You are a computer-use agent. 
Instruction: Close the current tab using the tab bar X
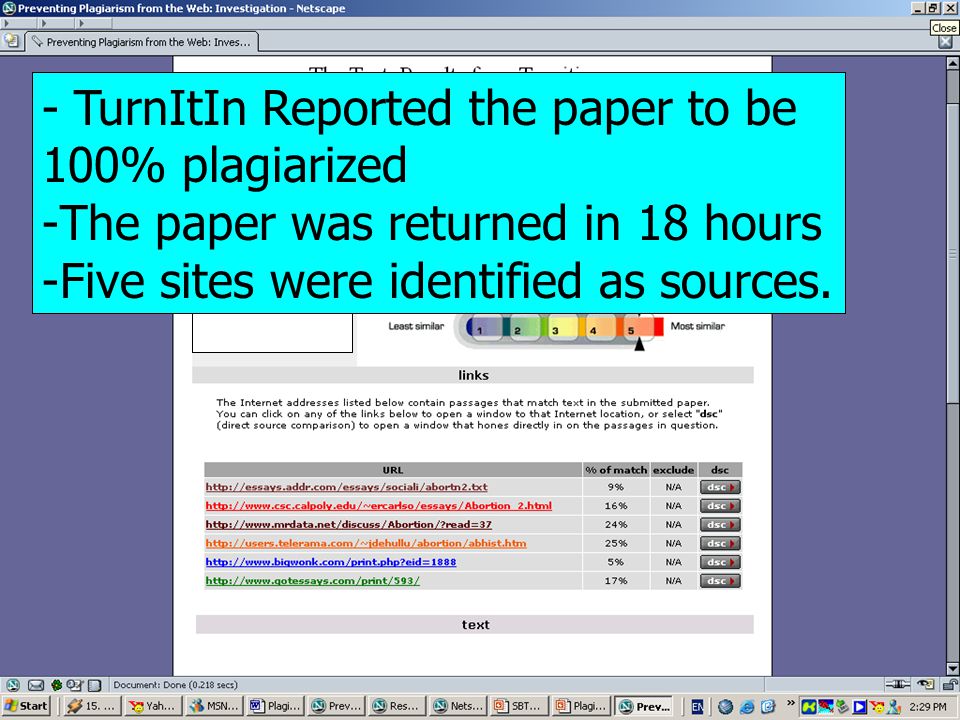click(x=945, y=42)
